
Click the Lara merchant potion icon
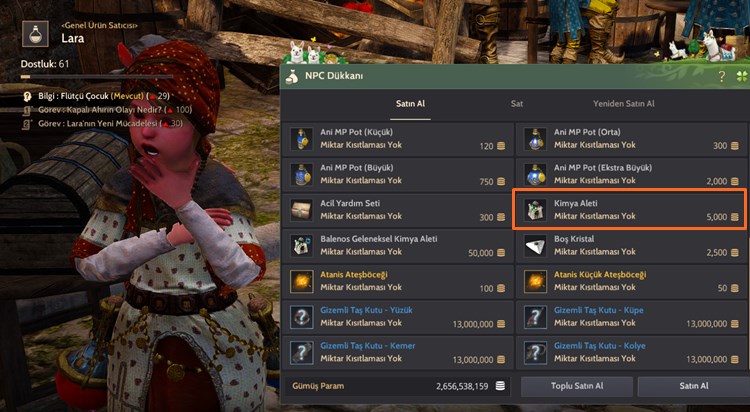point(35,33)
